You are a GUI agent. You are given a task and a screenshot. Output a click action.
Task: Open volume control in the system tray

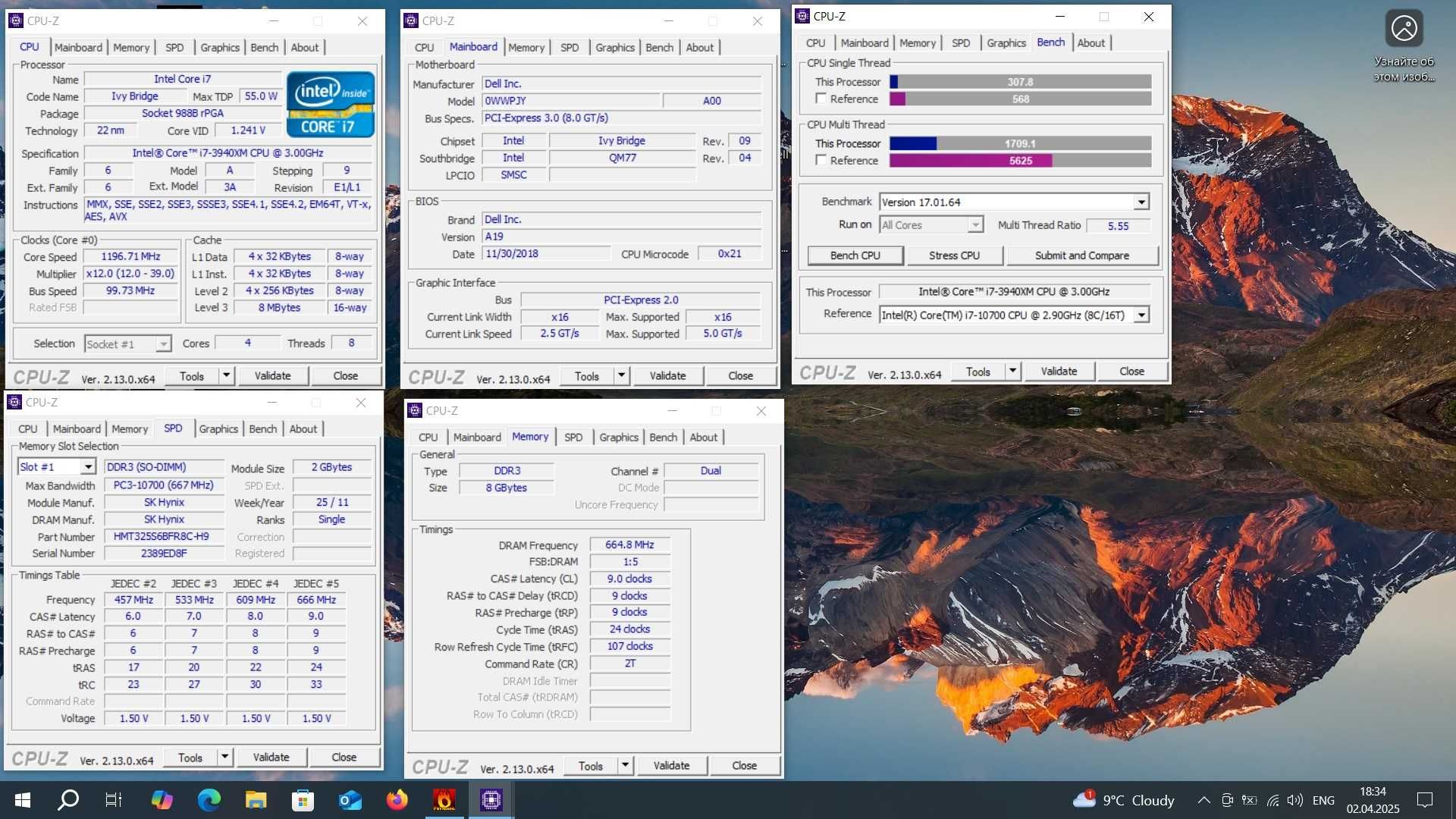tap(1295, 800)
